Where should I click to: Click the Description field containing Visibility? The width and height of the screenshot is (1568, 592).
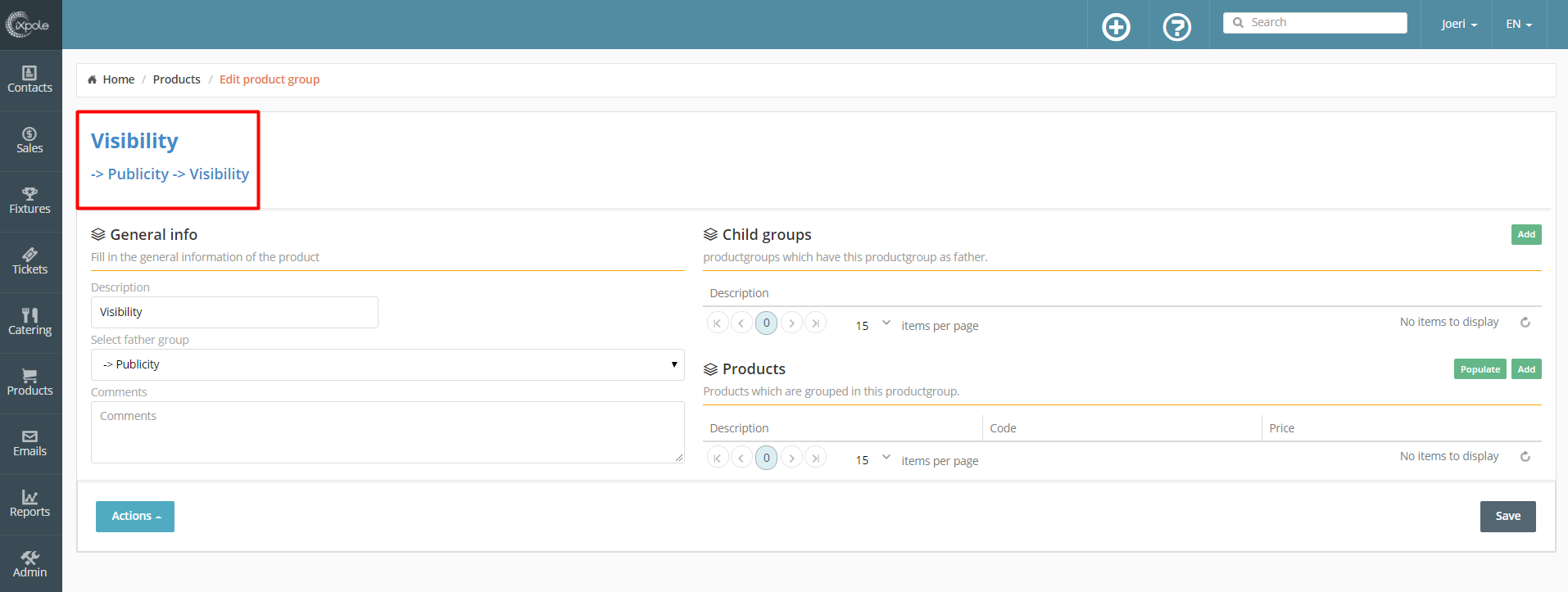coord(234,312)
